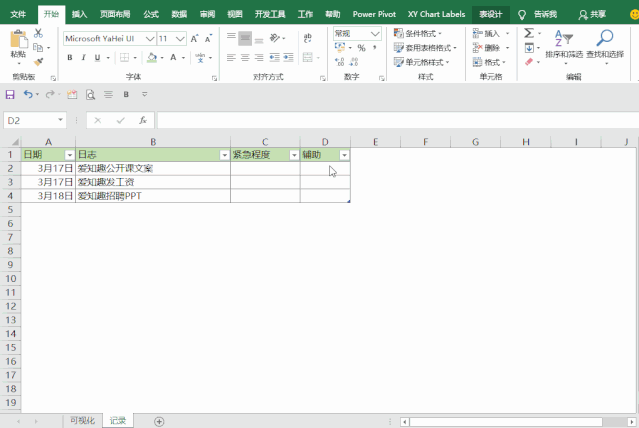
Task: Open font color dropdown arrow
Action: coord(183,58)
